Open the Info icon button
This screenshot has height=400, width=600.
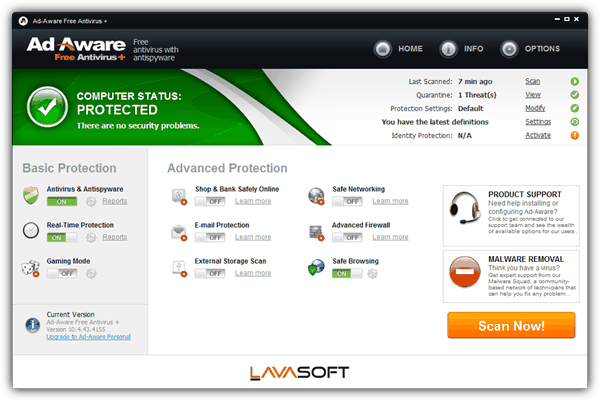coord(448,49)
